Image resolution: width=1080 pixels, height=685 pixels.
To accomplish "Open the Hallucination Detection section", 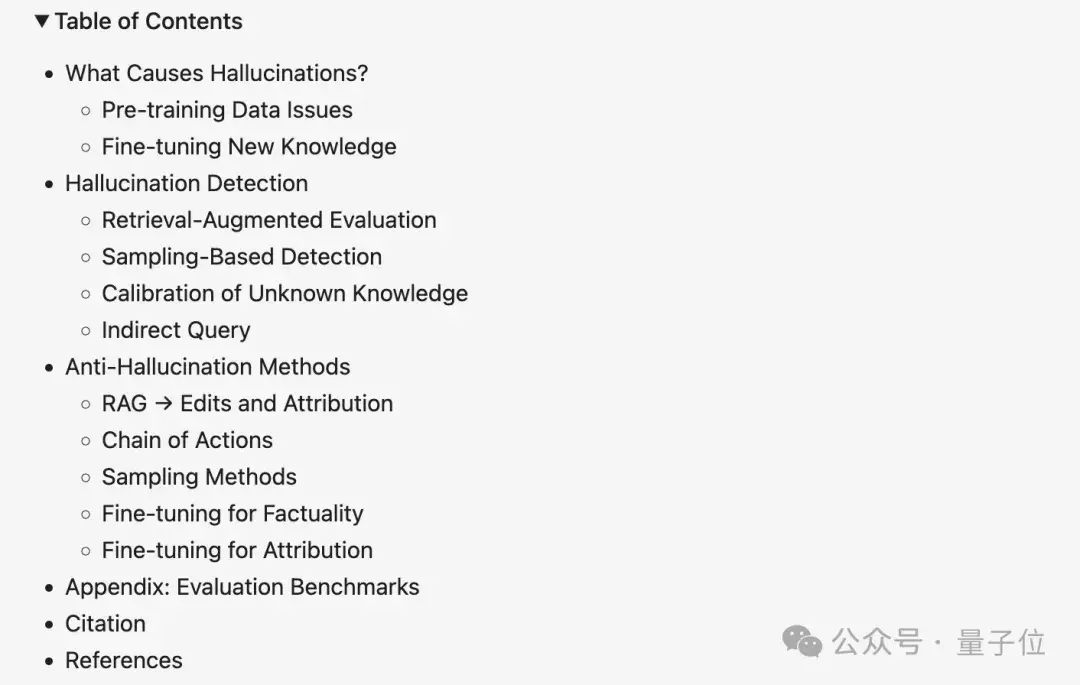I will (186, 183).
